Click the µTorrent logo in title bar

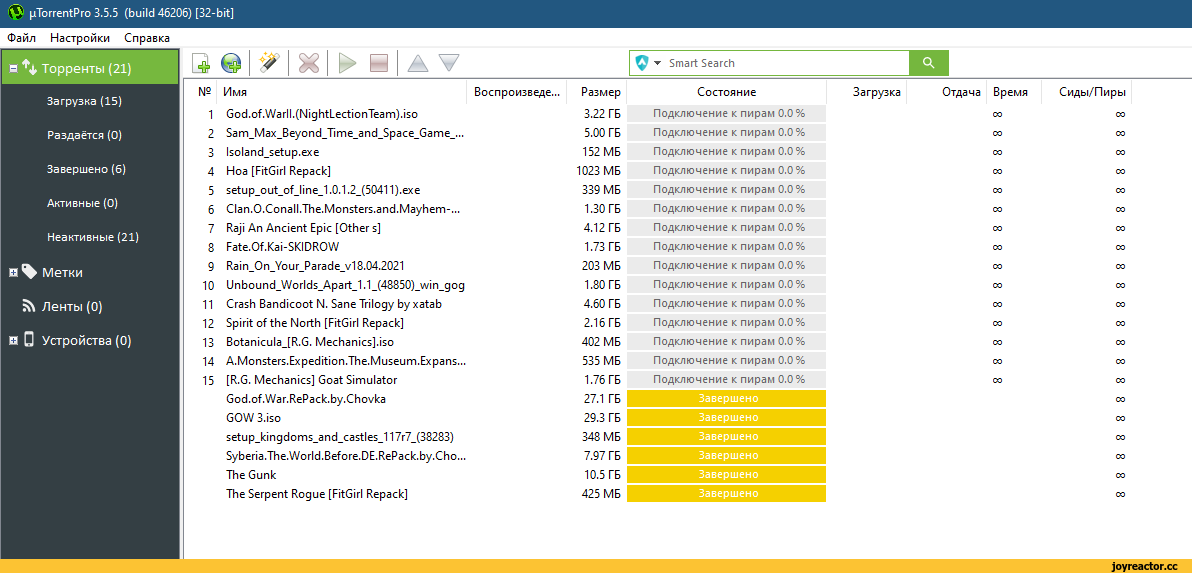[x=15, y=13]
